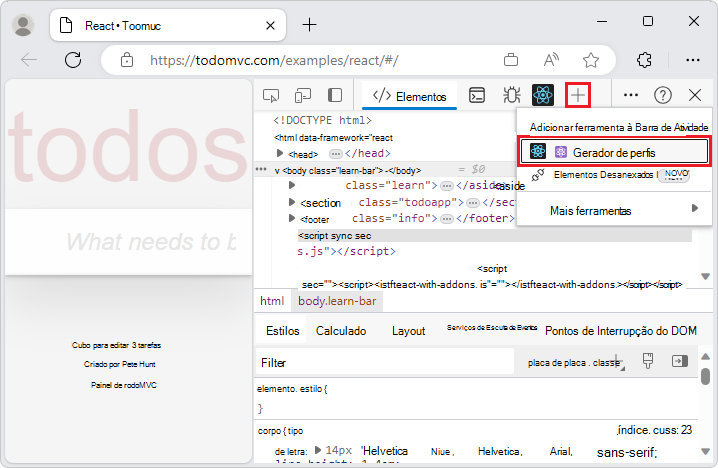The image size is (718, 468).
Task: Click the What needs to be done input
Action: (x=129, y=242)
